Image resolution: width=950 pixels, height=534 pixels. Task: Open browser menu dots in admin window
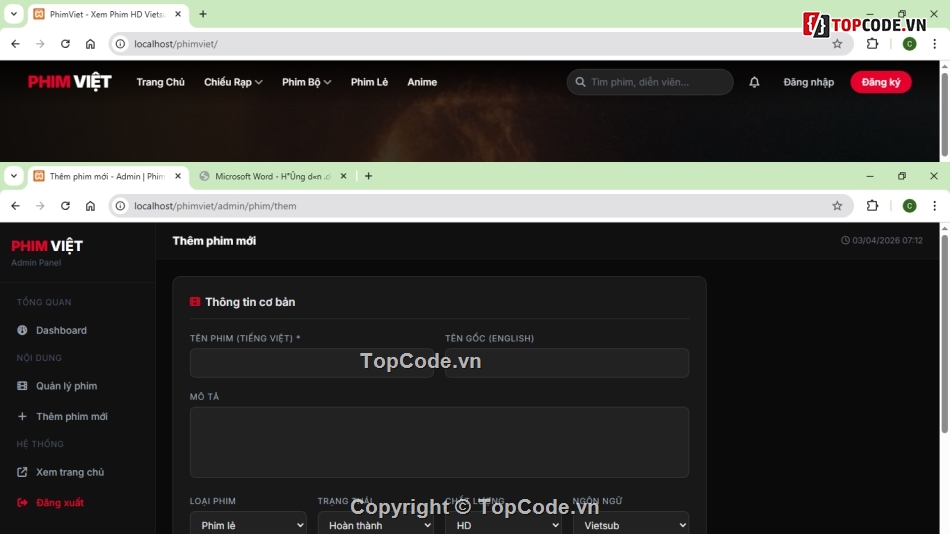(935, 206)
